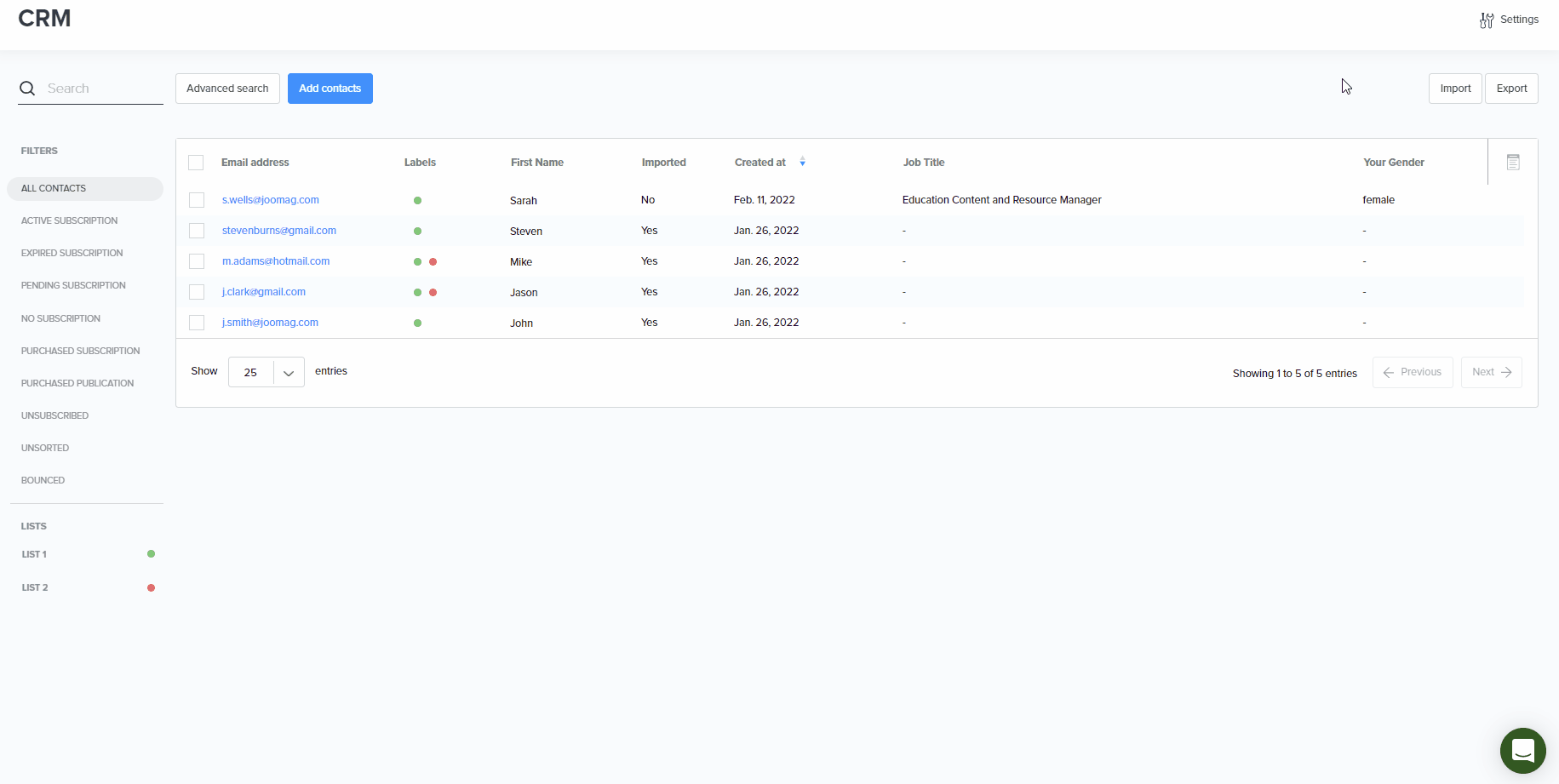Open the column chooser icon
Viewport: 1559px width, 784px height.
point(1512,162)
